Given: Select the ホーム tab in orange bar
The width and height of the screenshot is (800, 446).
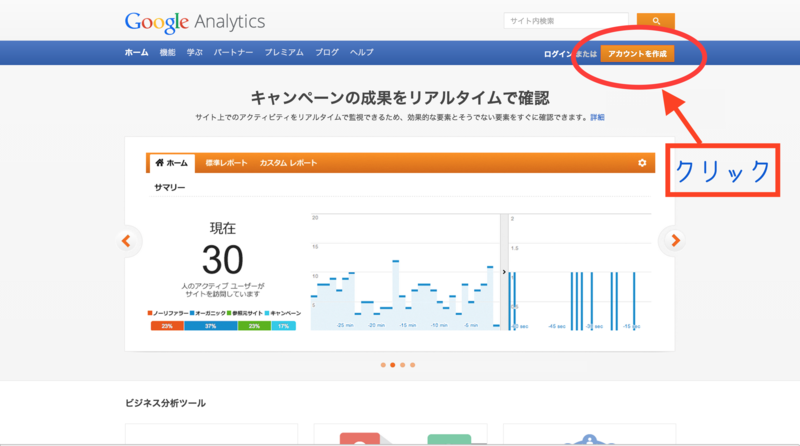Looking at the screenshot, I should pos(172,163).
